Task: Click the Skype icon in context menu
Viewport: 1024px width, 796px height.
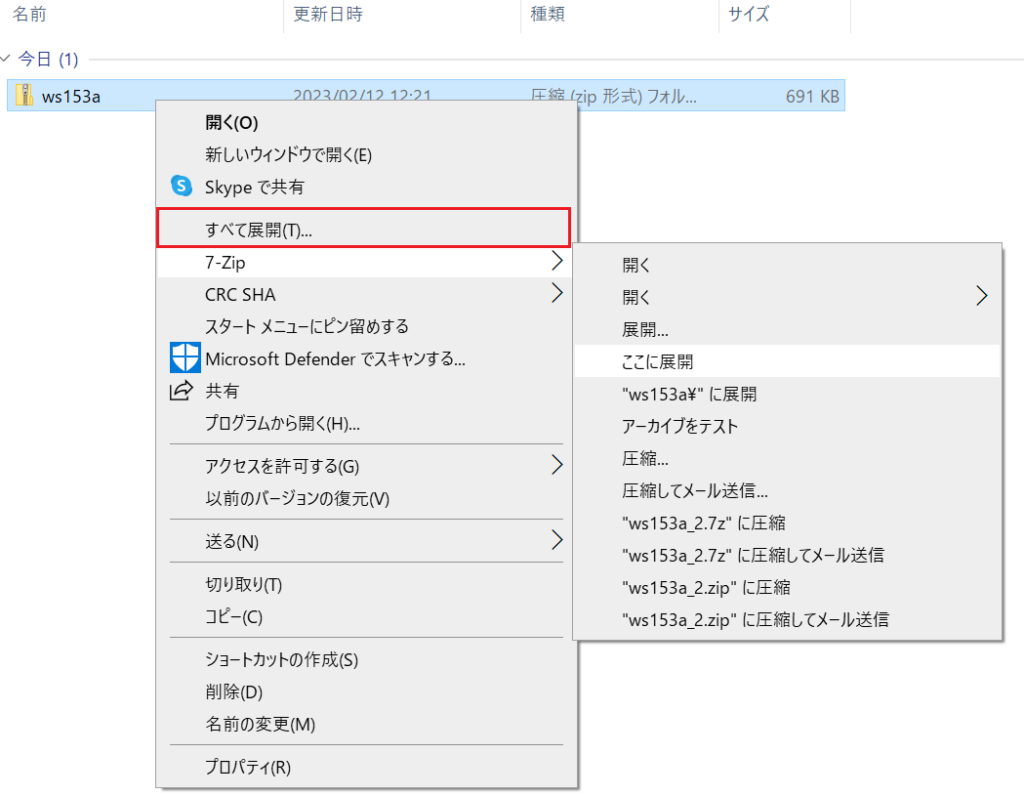Action: (x=181, y=186)
